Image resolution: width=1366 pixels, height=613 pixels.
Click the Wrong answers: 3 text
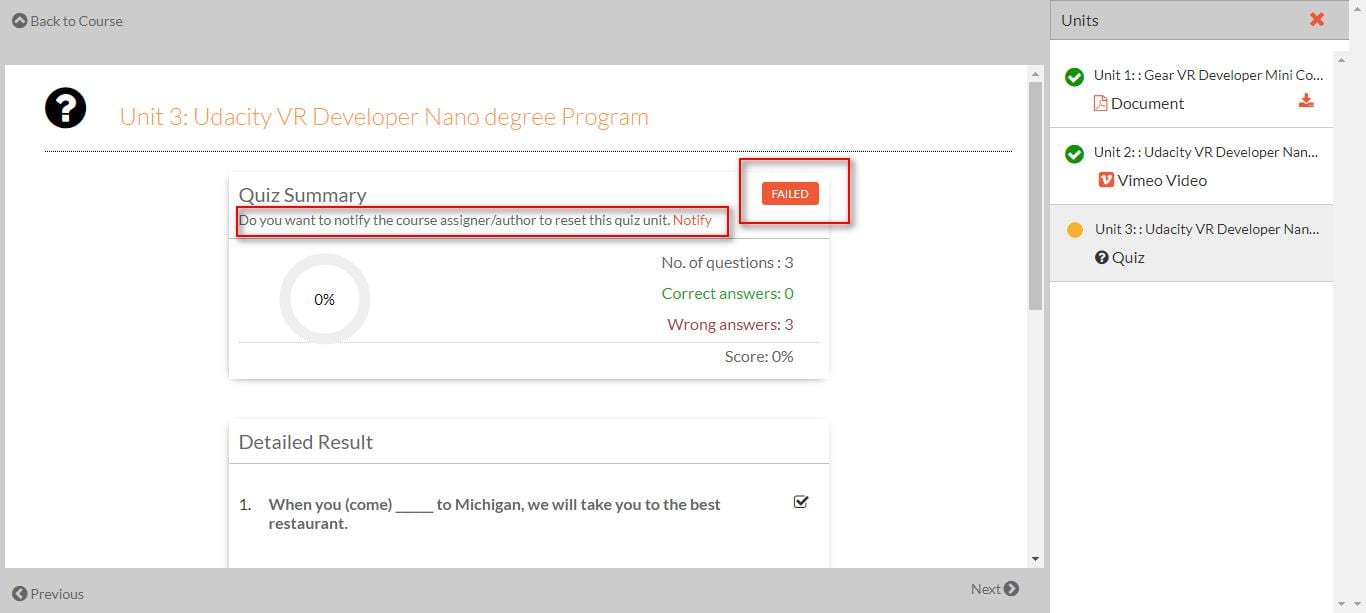[x=730, y=324]
